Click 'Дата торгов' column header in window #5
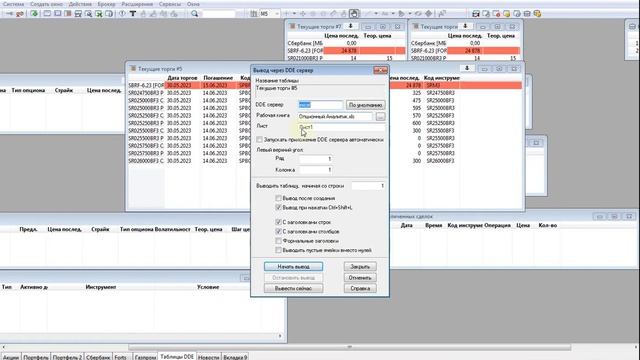 pos(182,78)
